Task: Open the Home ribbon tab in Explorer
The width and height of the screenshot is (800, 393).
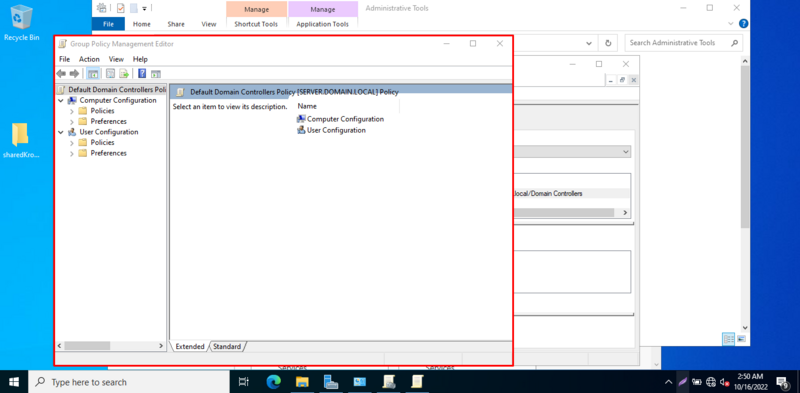Action: (142, 24)
